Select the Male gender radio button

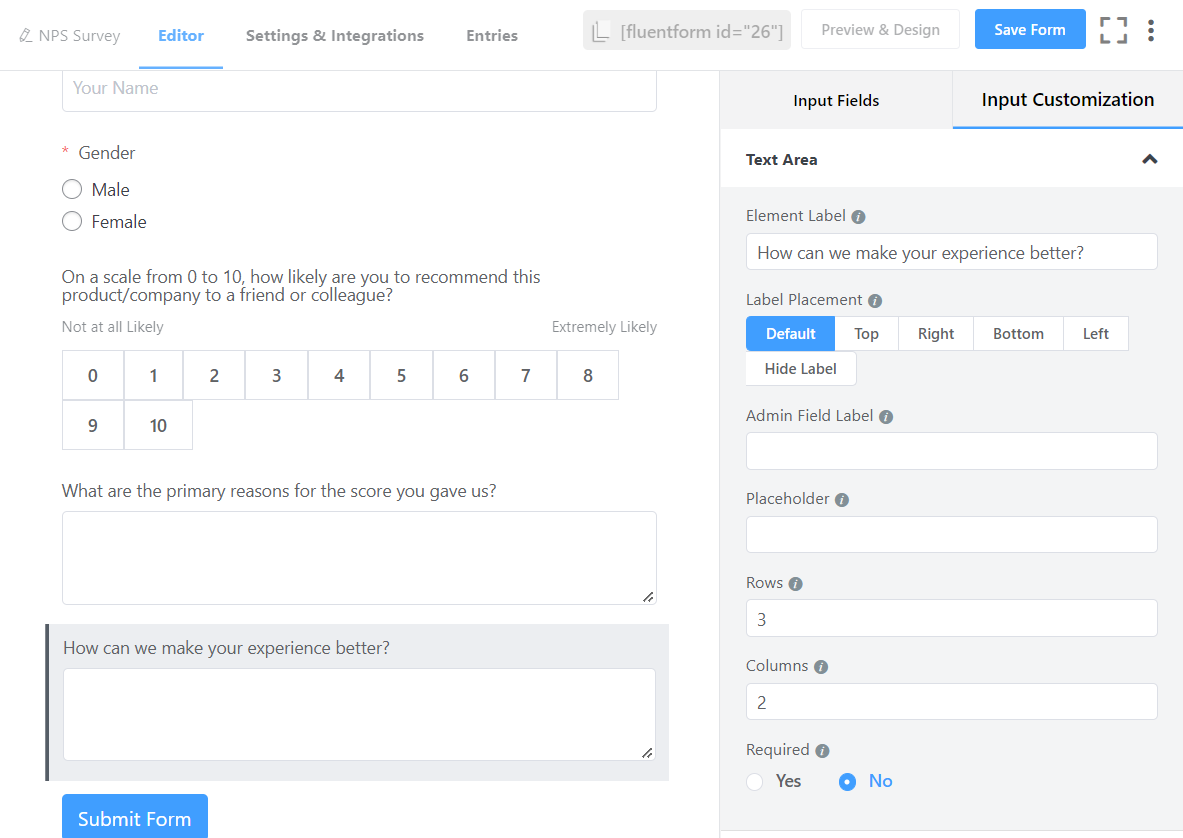pos(71,189)
